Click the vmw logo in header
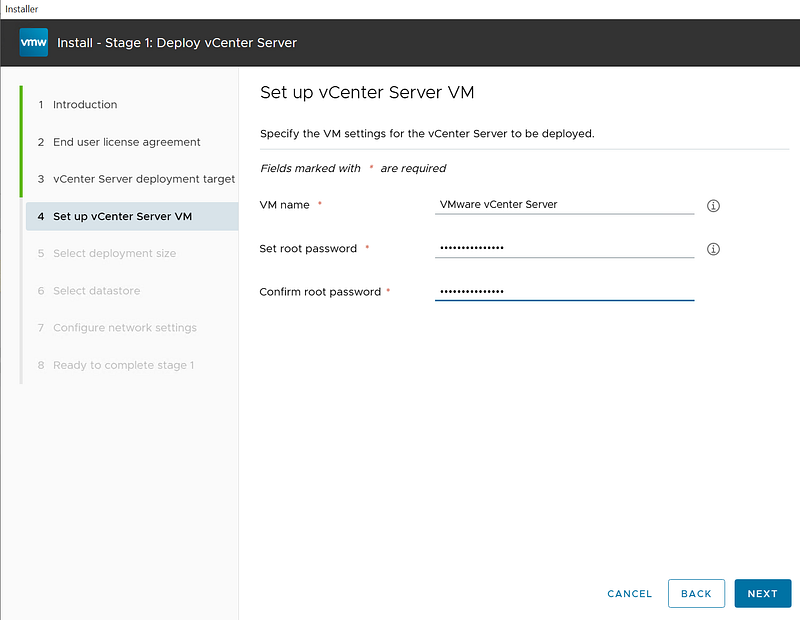This screenshot has width=800, height=620. tap(33, 43)
